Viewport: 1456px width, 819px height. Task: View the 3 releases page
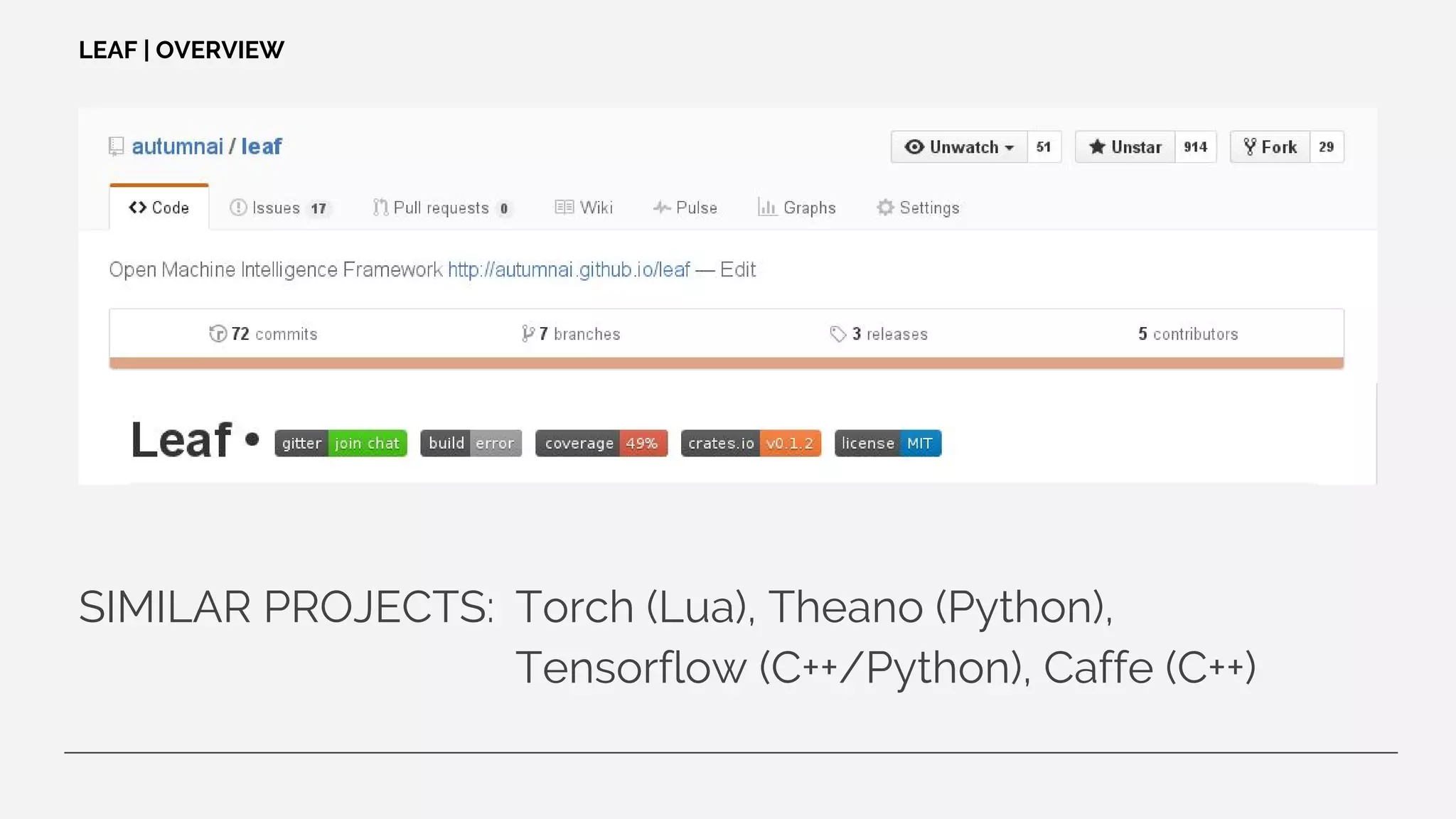click(x=879, y=333)
